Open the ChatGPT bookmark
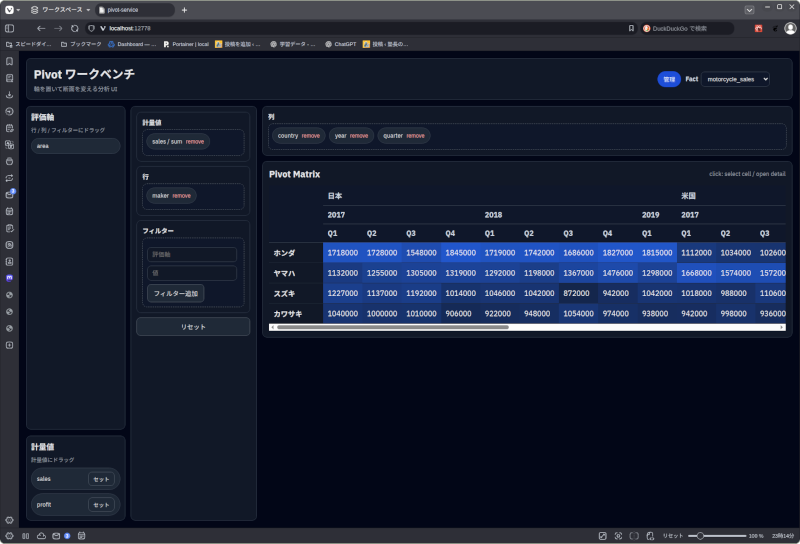The image size is (800, 544). click(x=340, y=44)
